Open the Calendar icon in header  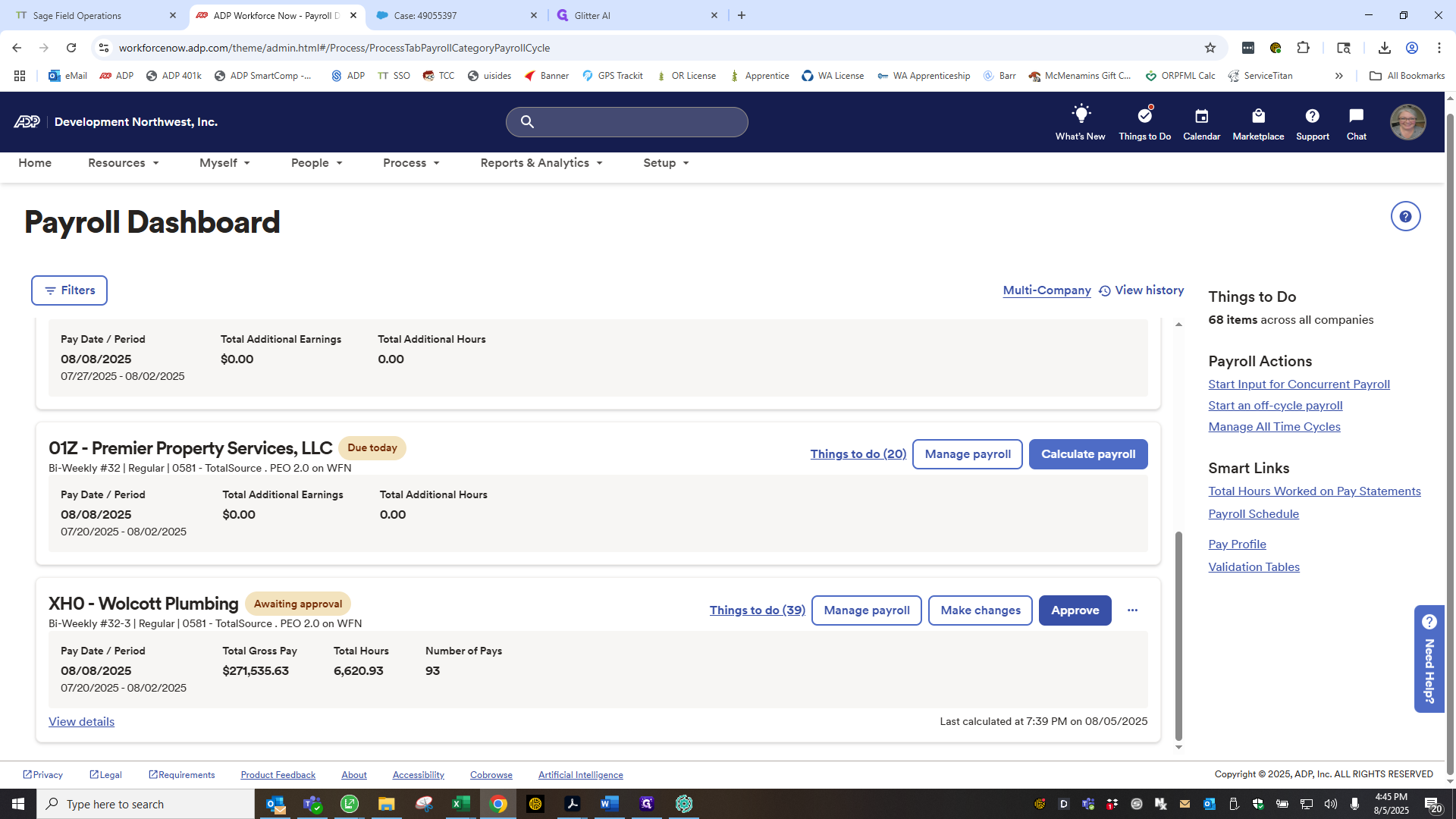pos(1201,116)
